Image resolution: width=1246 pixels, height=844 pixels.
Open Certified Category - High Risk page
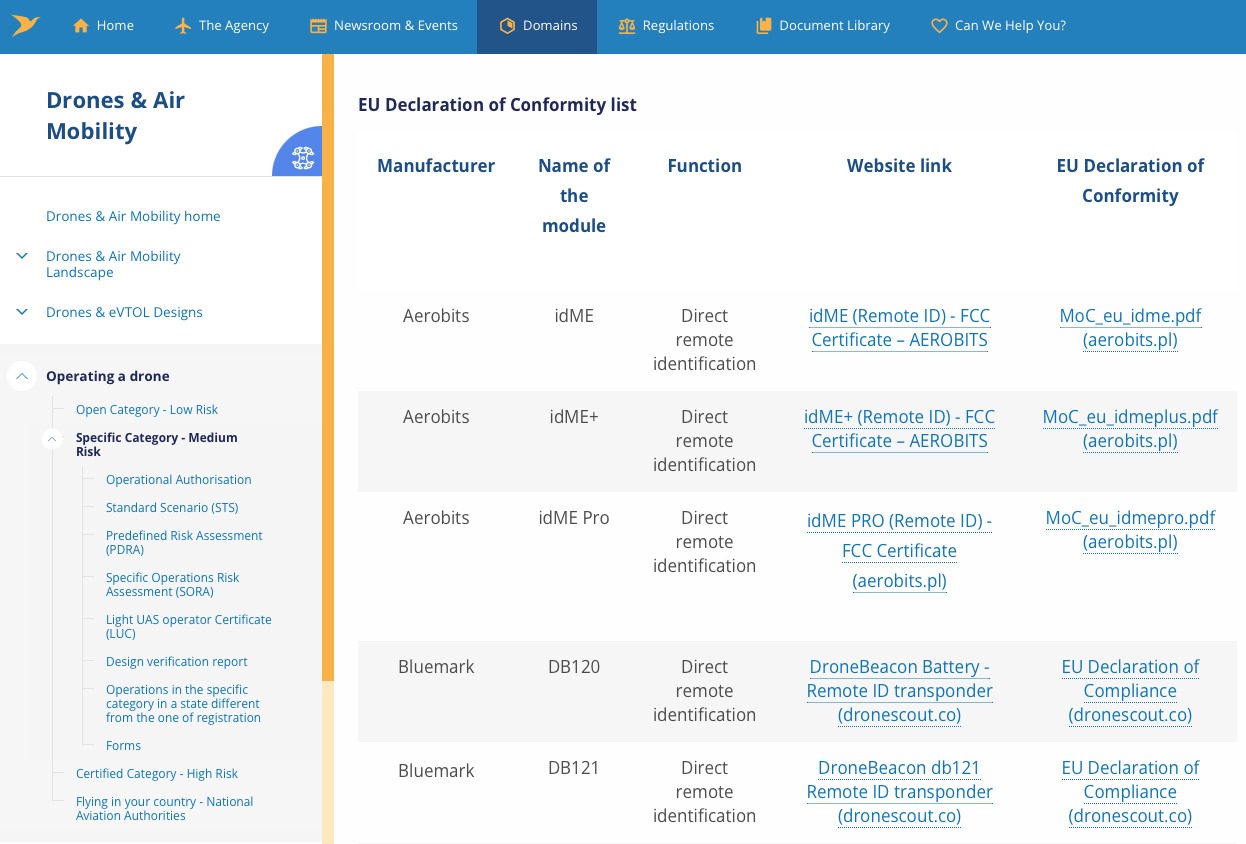tap(157, 774)
